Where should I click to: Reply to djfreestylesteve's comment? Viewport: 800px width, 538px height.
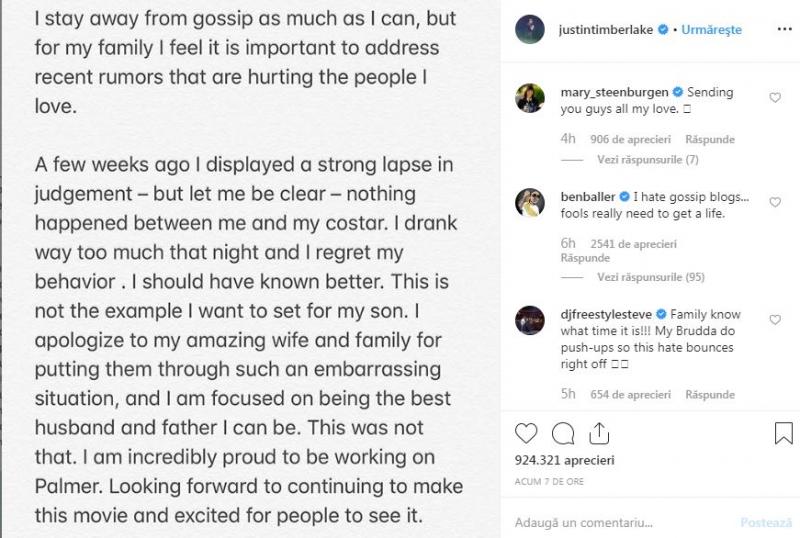712,394
